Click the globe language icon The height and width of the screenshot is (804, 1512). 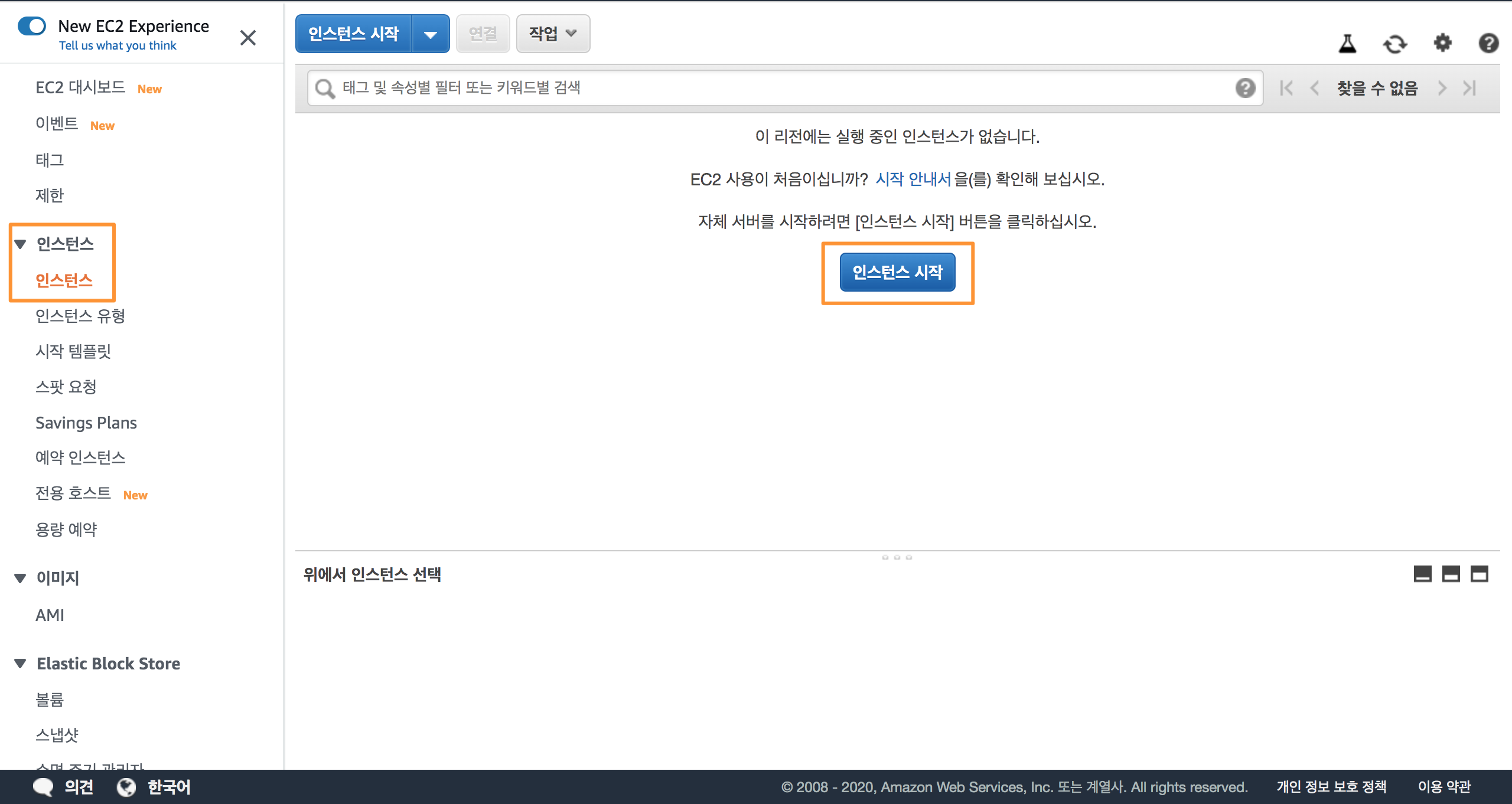(x=126, y=787)
